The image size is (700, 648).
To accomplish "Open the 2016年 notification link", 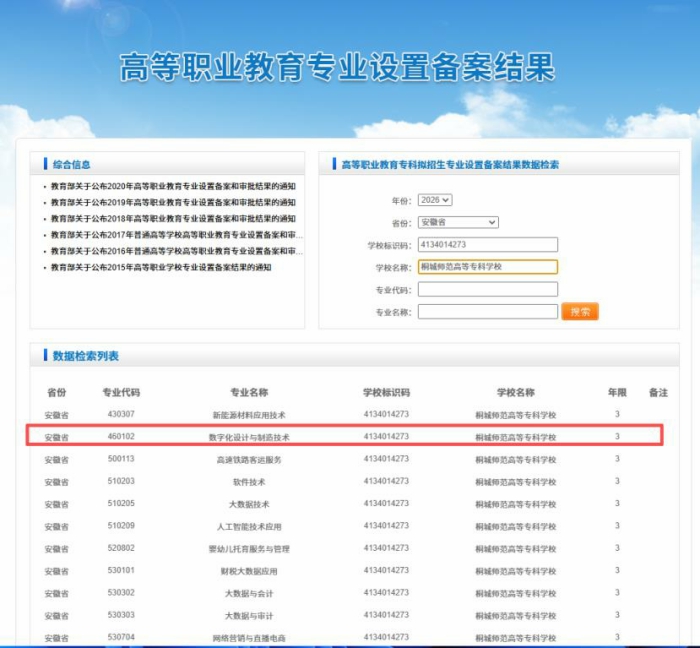I will point(173,251).
